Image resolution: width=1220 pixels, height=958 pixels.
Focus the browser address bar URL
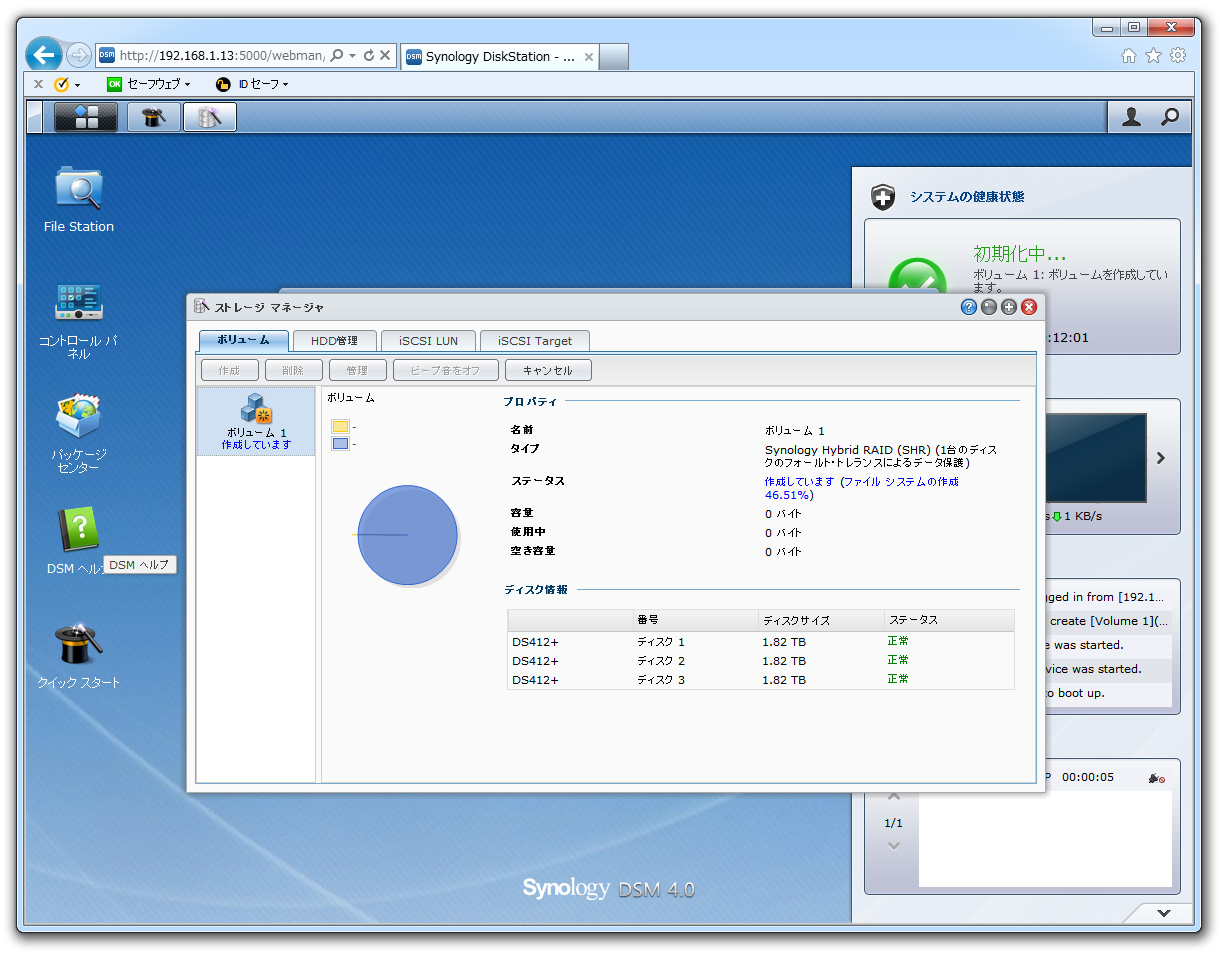click(222, 56)
